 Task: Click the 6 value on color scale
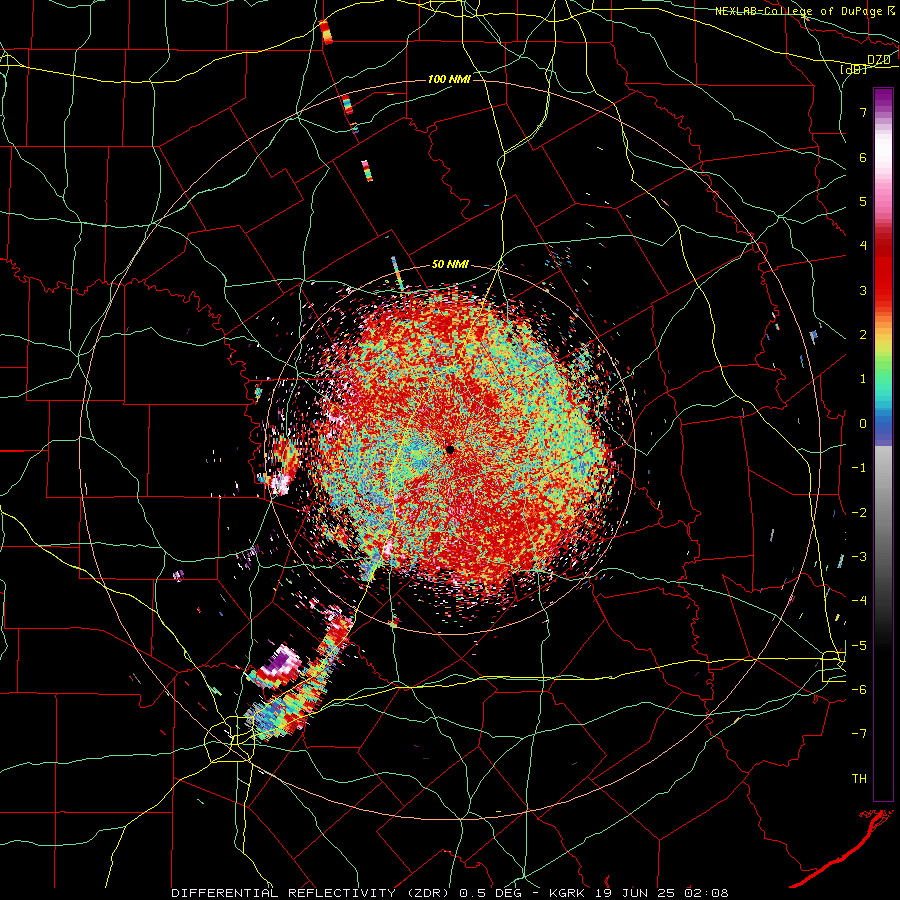tap(863, 157)
